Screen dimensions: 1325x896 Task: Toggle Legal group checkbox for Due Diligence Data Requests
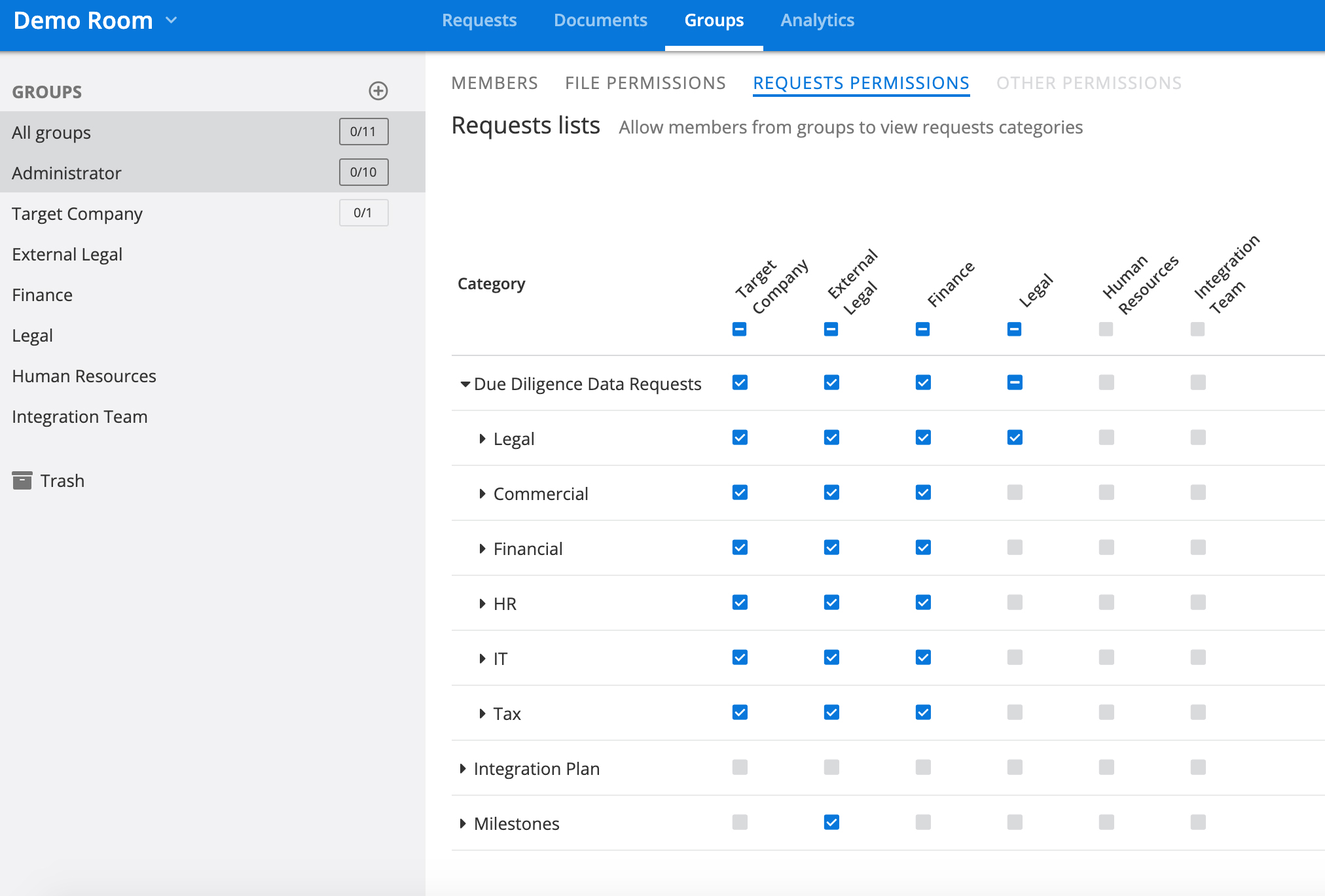point(1014,382)
